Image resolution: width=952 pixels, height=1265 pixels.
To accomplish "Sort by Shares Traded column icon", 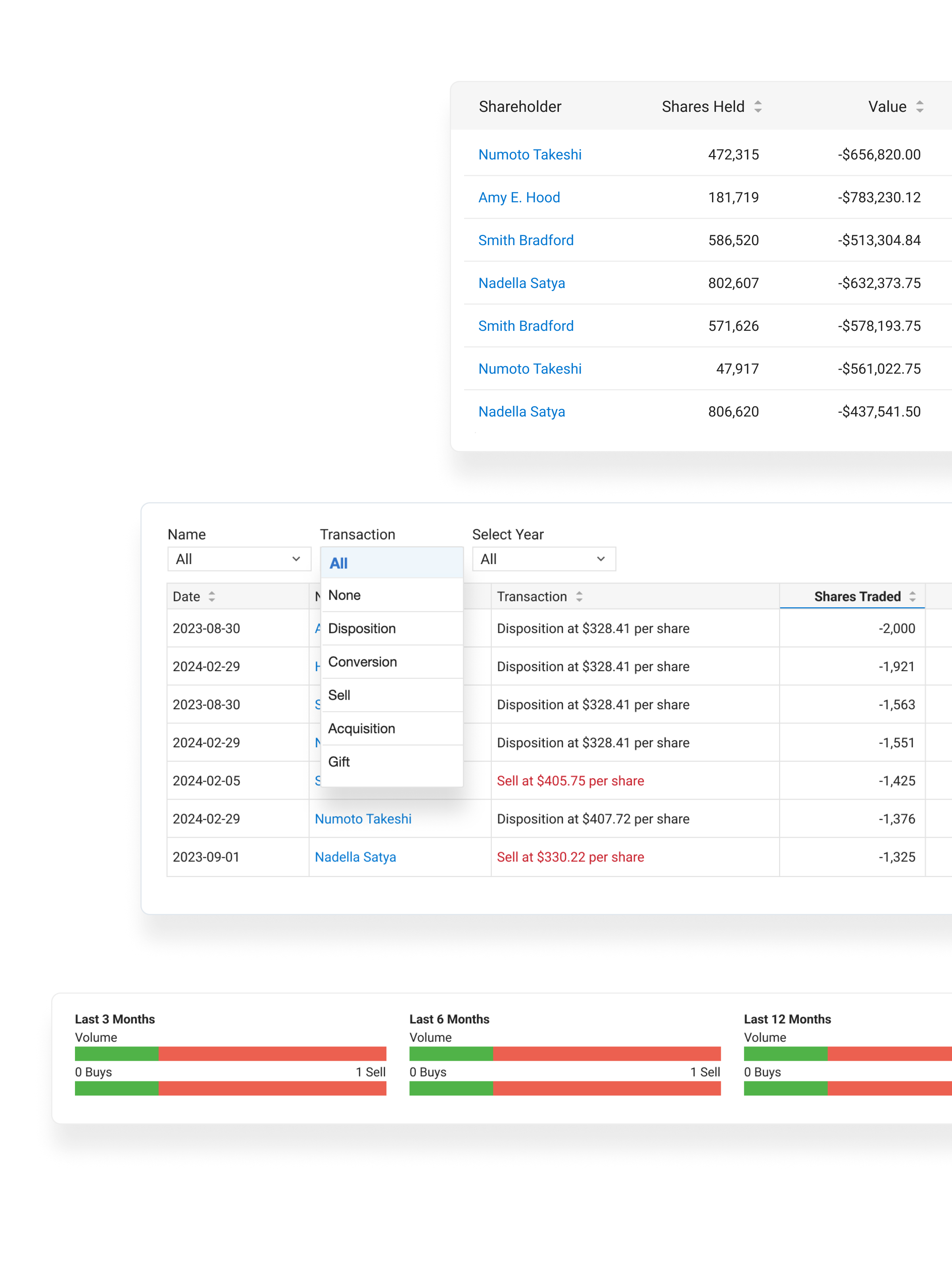I will click(x=913, y=597).
